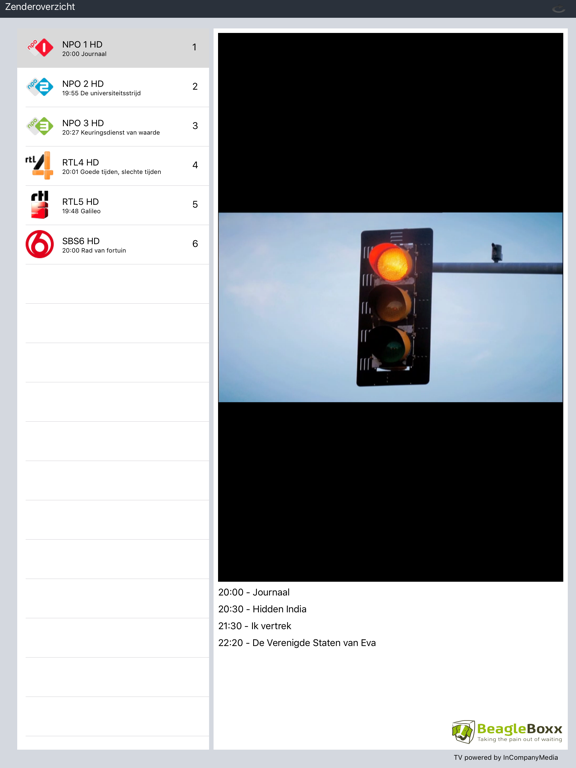576x768 pixels.
Task: Select the RTL4 HD channel name
Action: coord(80,162)
